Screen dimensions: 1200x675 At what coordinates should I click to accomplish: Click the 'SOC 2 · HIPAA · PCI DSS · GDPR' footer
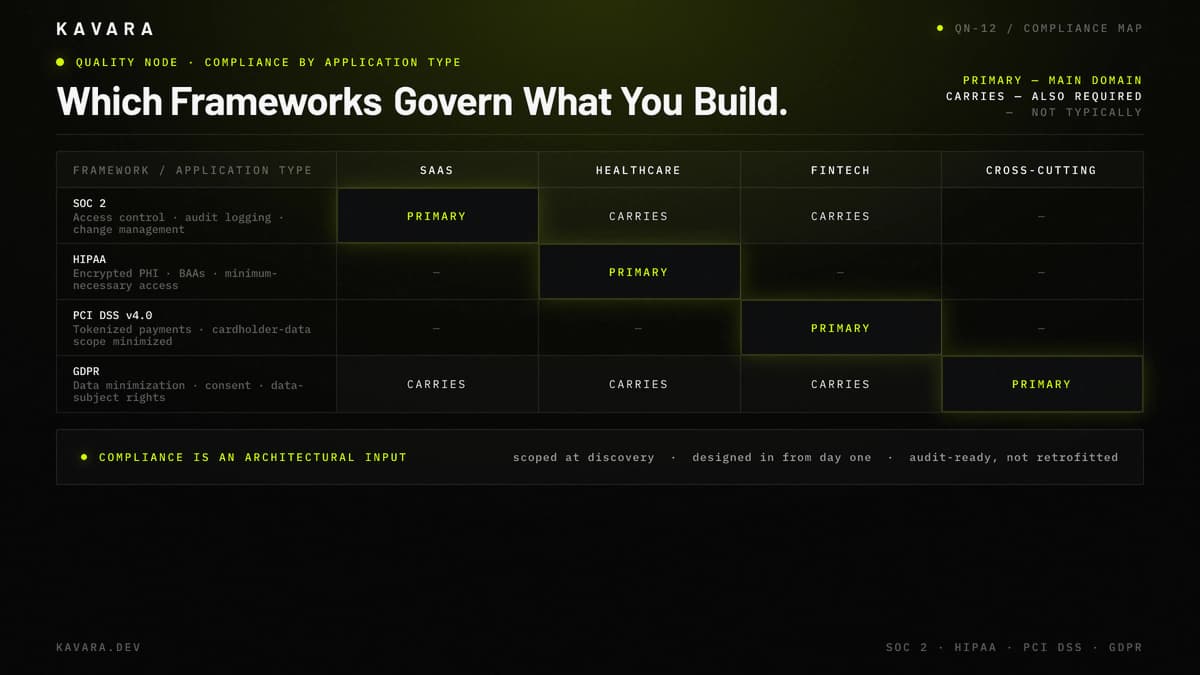tap(1014, 648)
